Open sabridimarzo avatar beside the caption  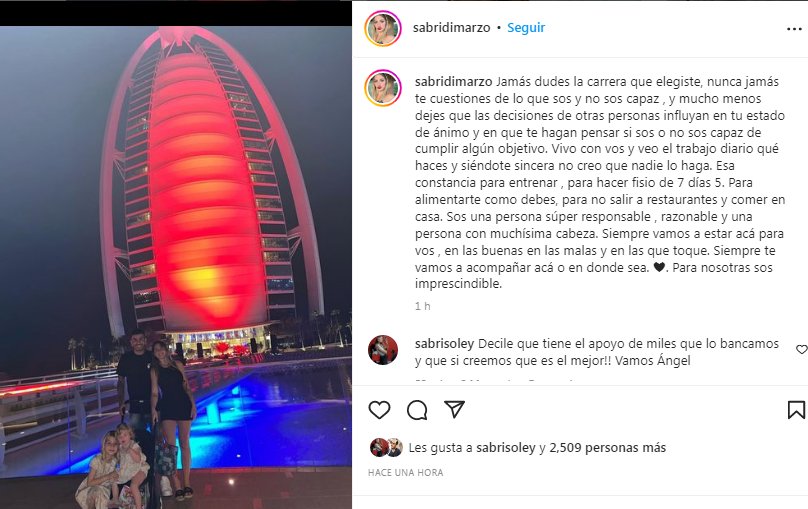click(383, 88)
